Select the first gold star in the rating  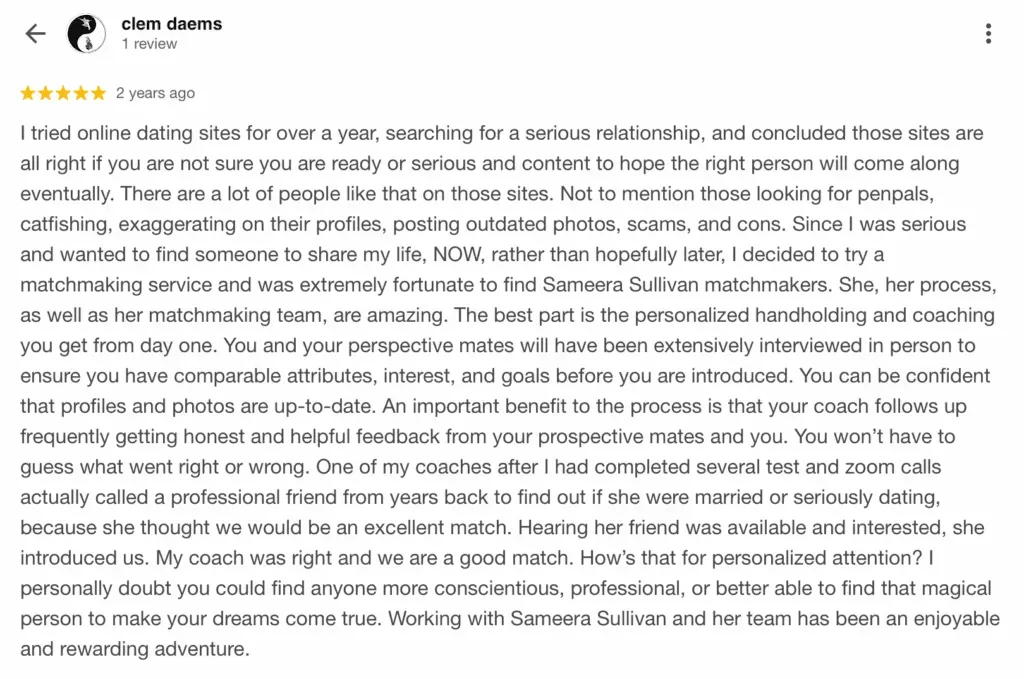pyautogui.click(x=27, y=92)
